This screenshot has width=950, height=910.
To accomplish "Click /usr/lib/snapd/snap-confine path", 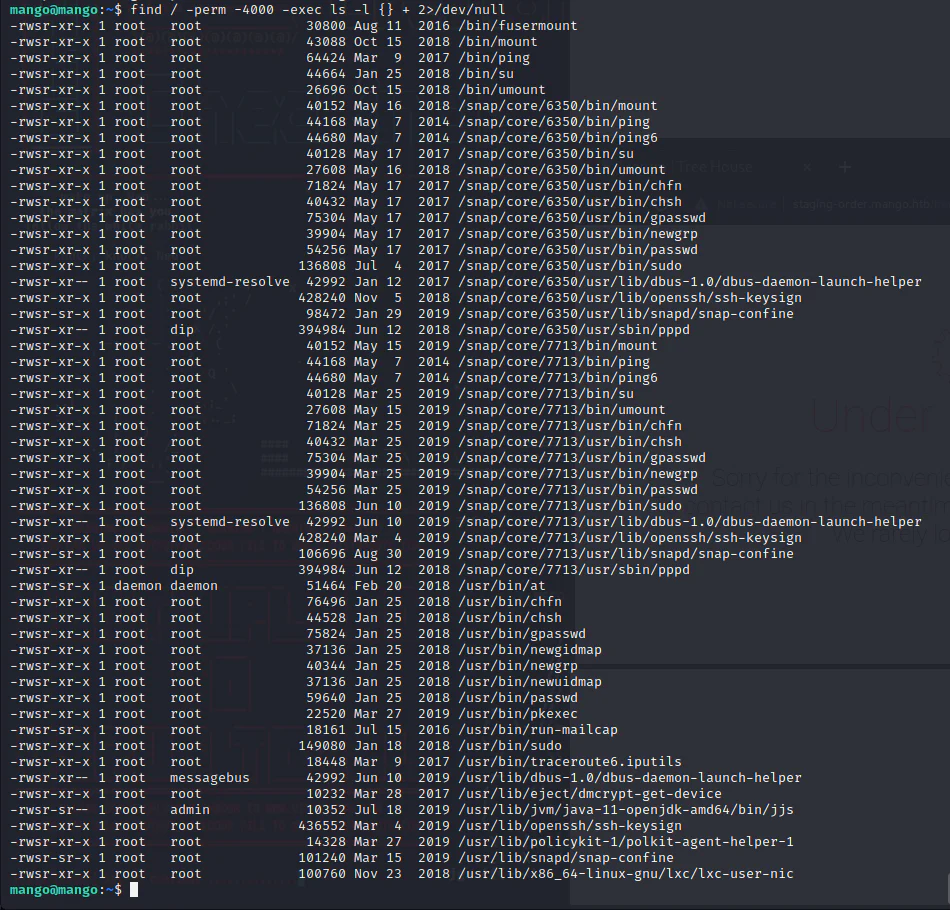I will click(x=566, y=858).
